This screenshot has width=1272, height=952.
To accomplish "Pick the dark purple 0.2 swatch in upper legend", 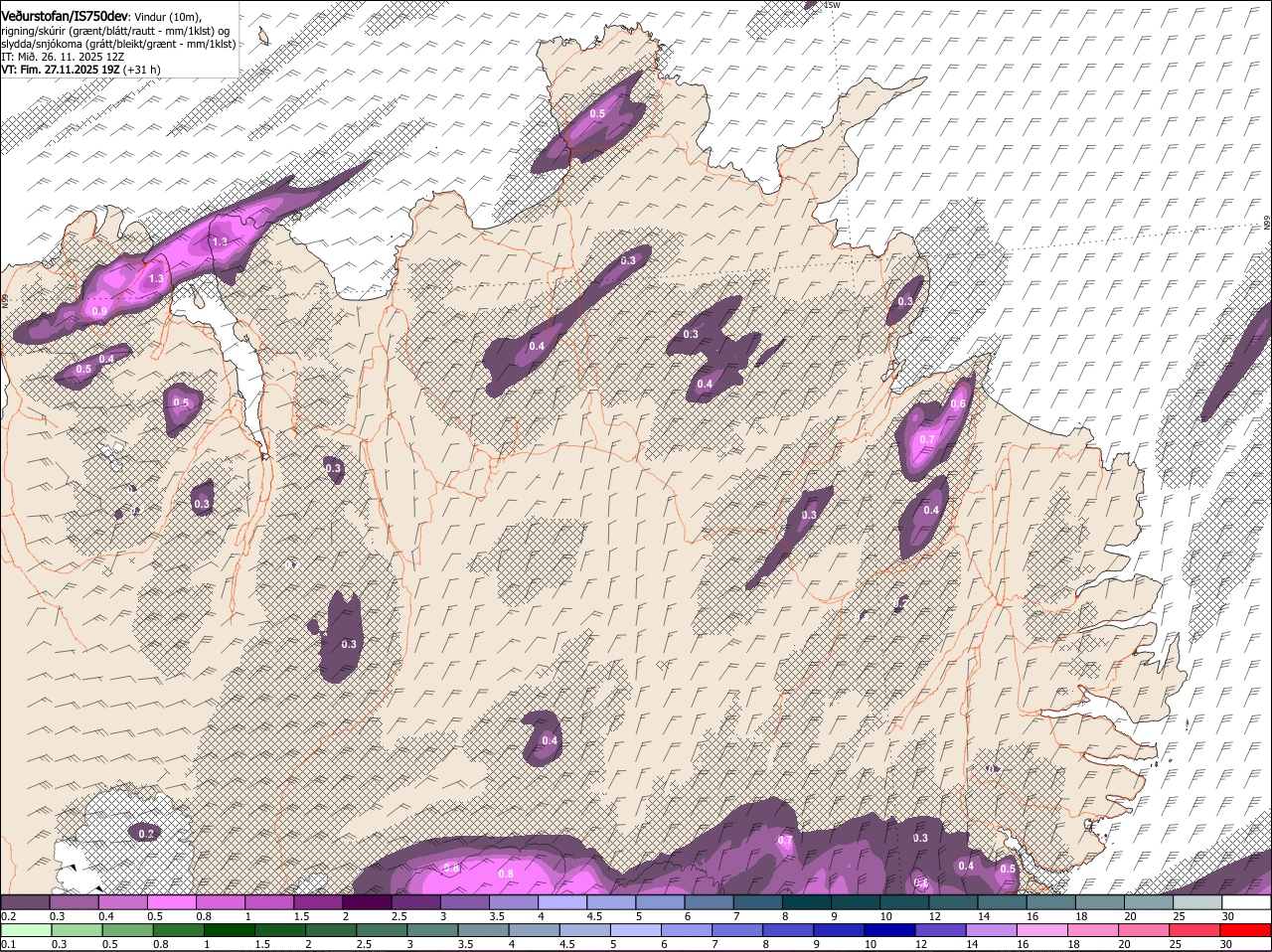I will point(26,901).
